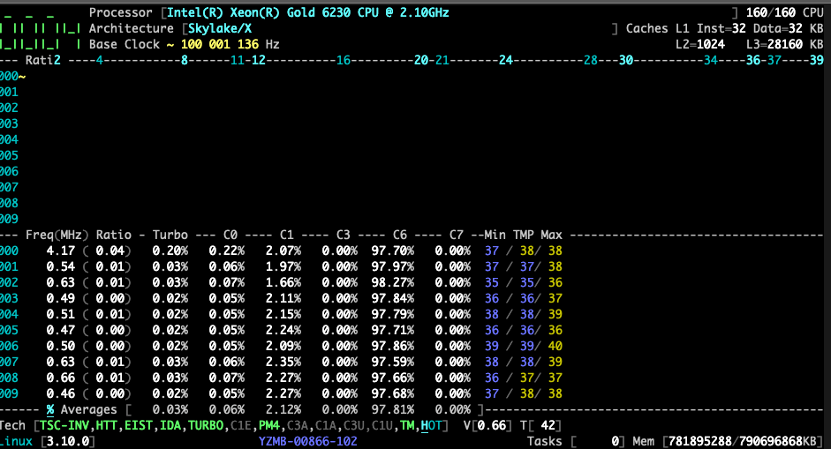Viewport: 832px width, 450px height.
Task: Click the PM4 tech flag
Action: click(269, 426)
